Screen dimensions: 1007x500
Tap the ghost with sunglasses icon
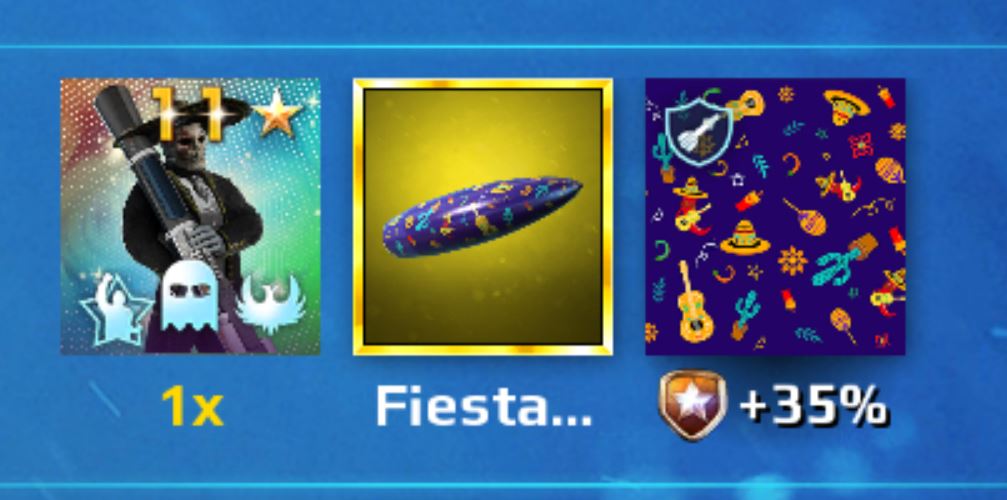point(188,300)
